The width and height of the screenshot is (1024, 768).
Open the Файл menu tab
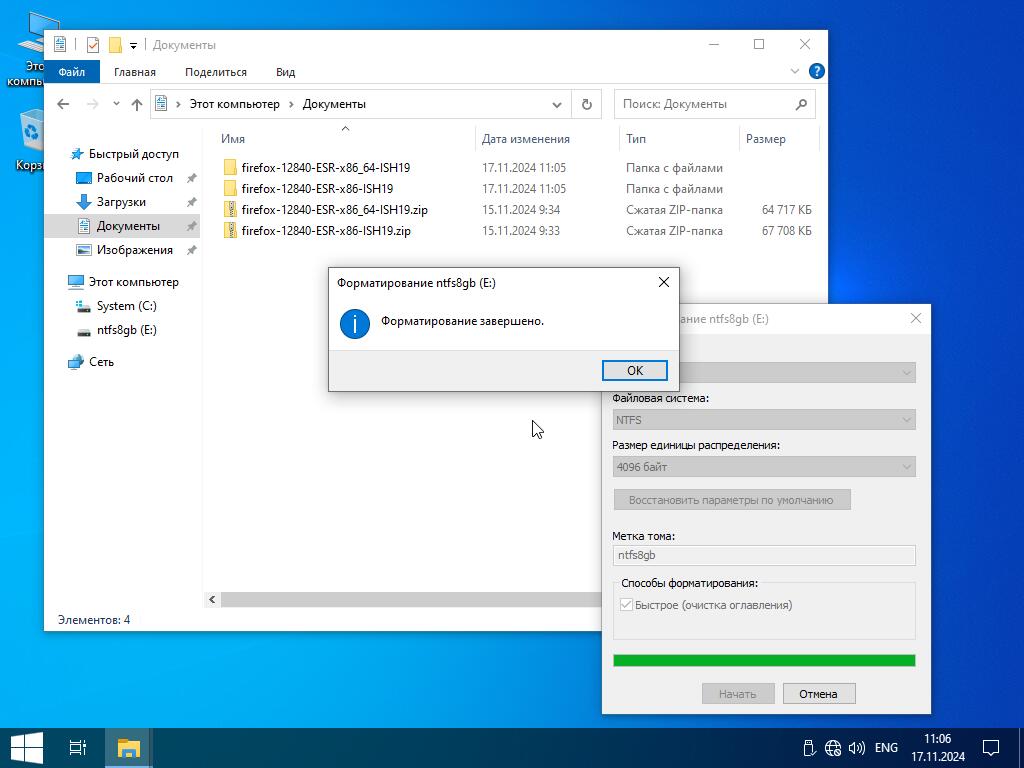[71, 72]
